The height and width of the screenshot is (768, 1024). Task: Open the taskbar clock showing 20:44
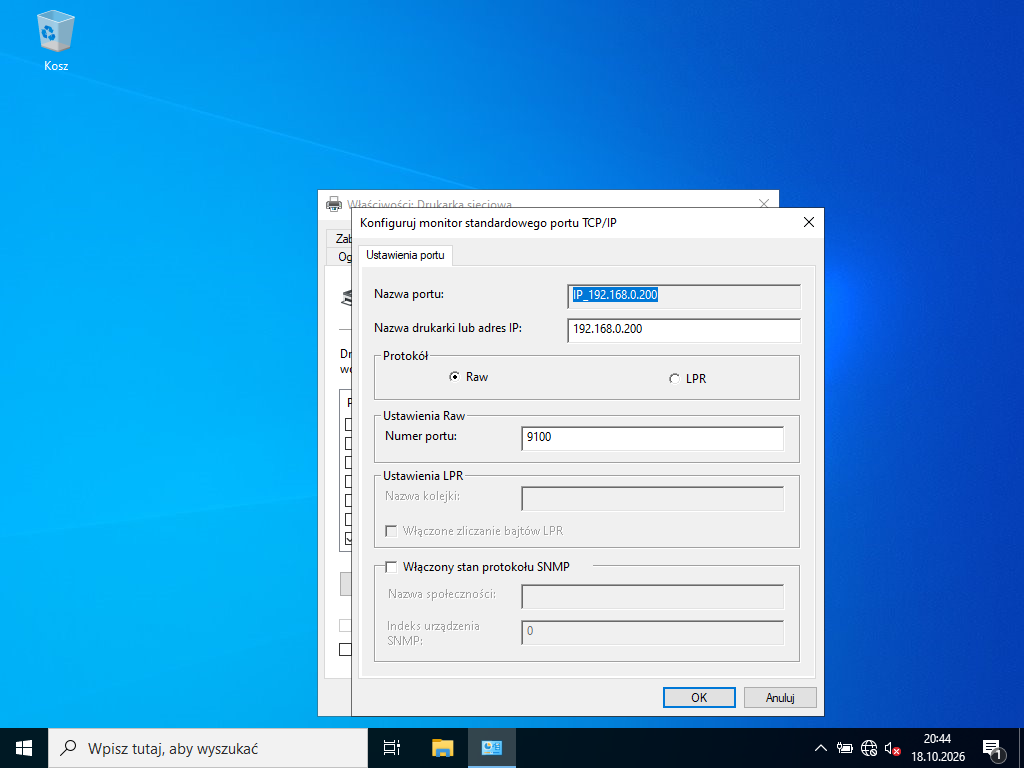[x=938, y=748]
